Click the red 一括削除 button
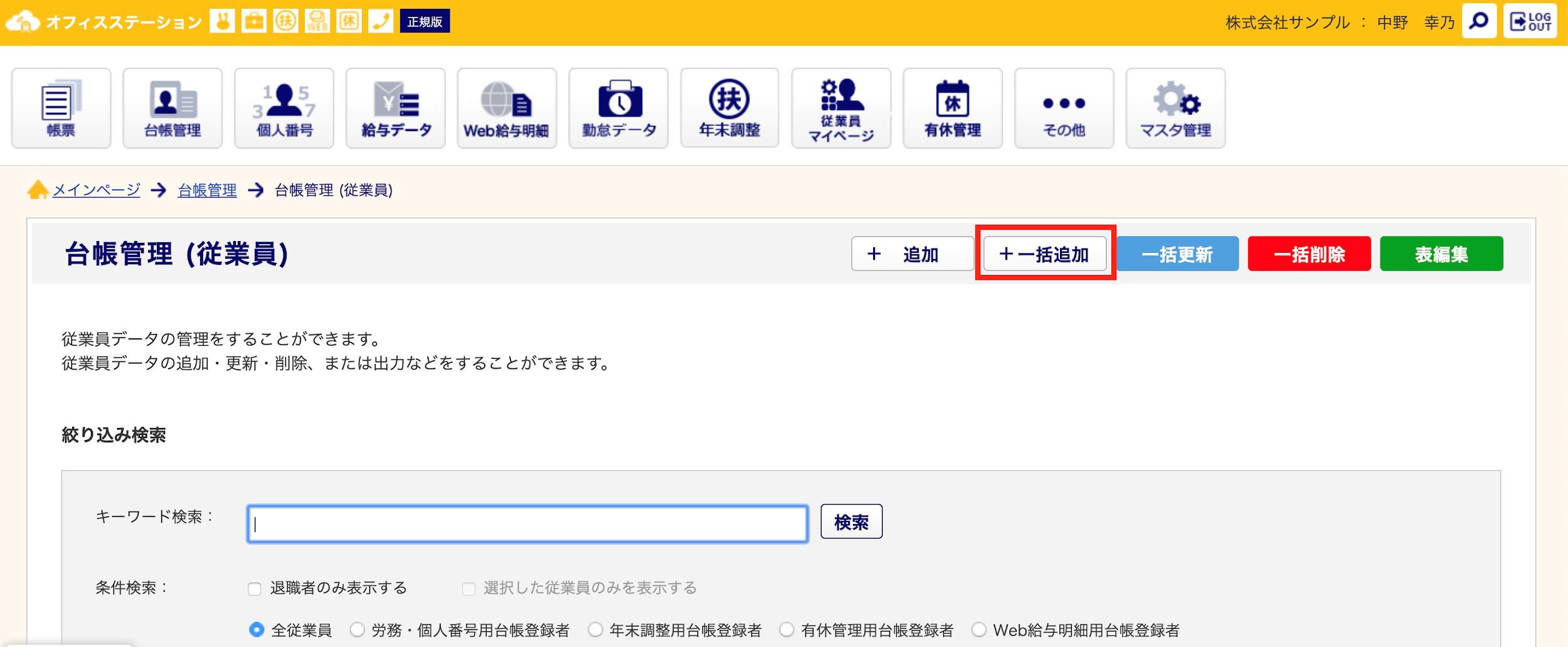The width and height of the screenshot is (1568, 647). pyautogui.click(x=1310, y=254)
